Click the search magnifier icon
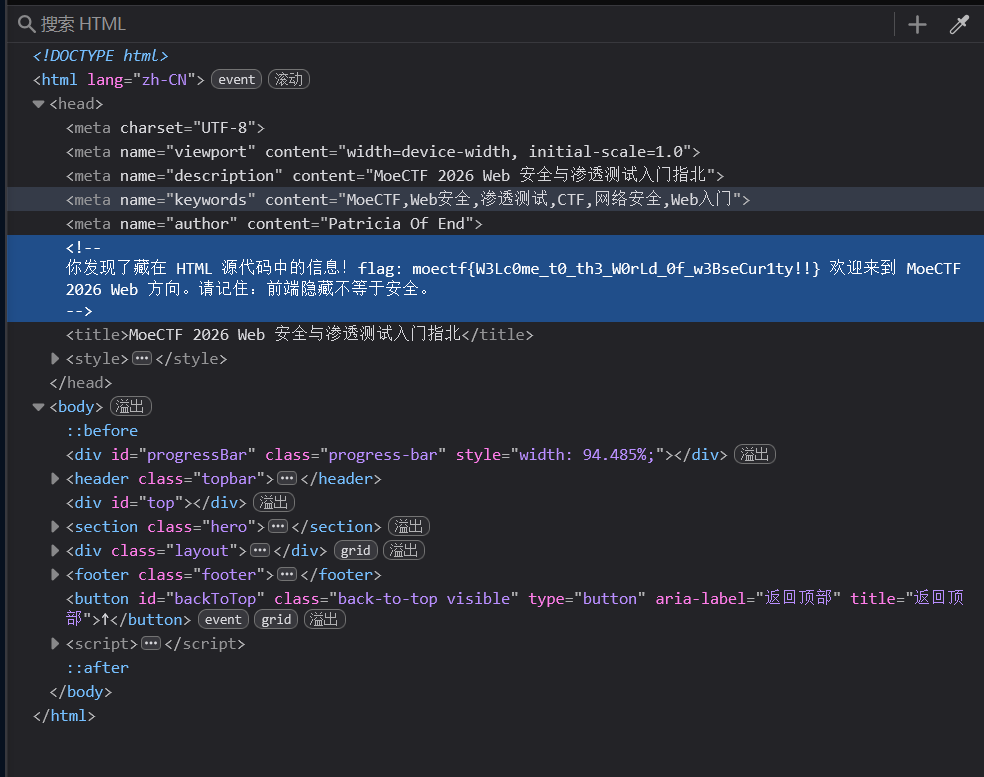 coord(26,24)
